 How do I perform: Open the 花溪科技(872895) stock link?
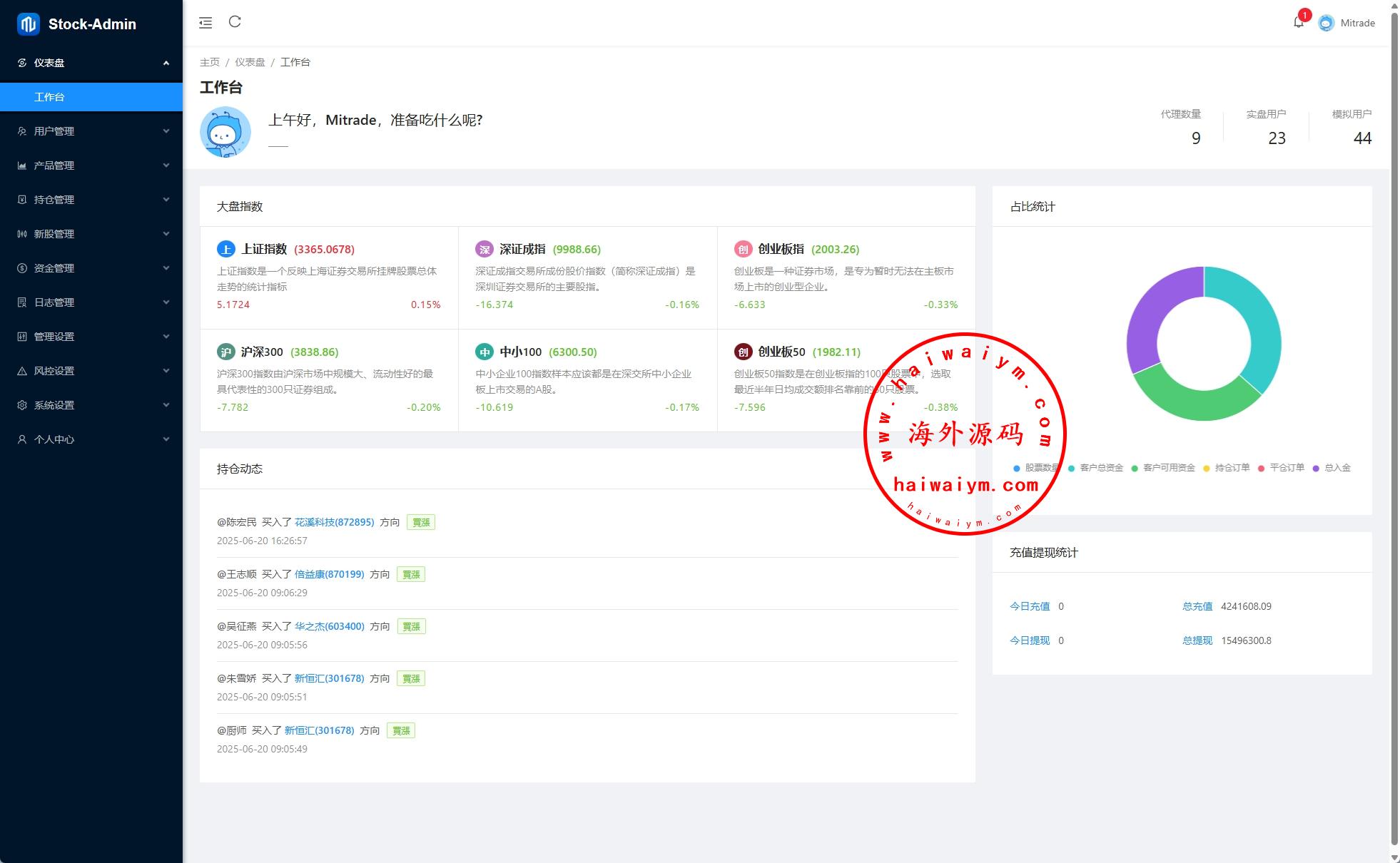point(334,522)
